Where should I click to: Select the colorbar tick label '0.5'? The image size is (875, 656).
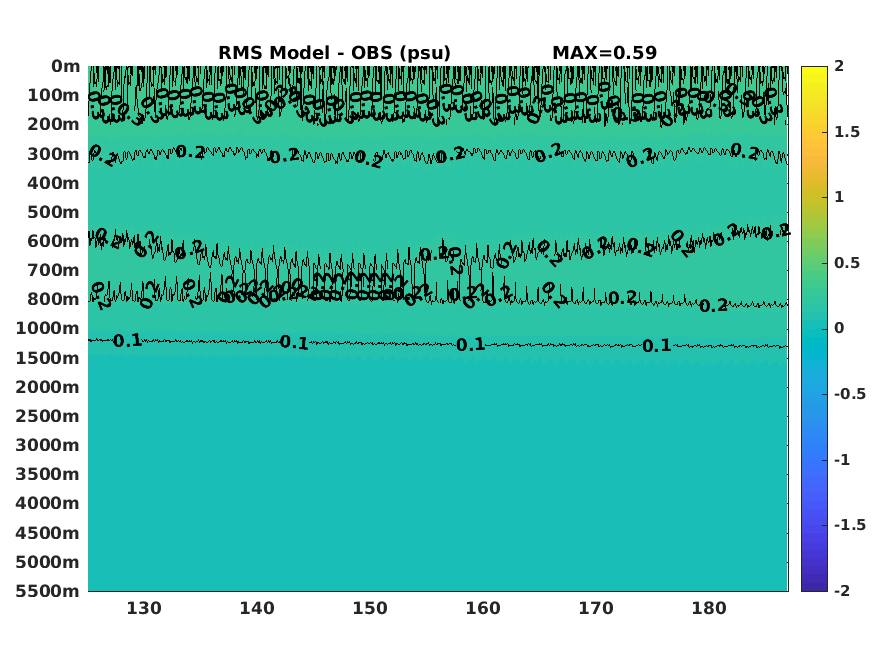(x=847, y=263)
